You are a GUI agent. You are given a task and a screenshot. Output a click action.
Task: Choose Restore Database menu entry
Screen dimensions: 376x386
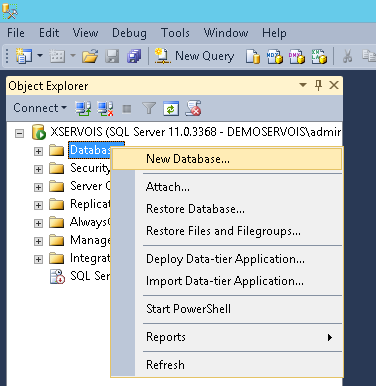(x=195, y=209)
